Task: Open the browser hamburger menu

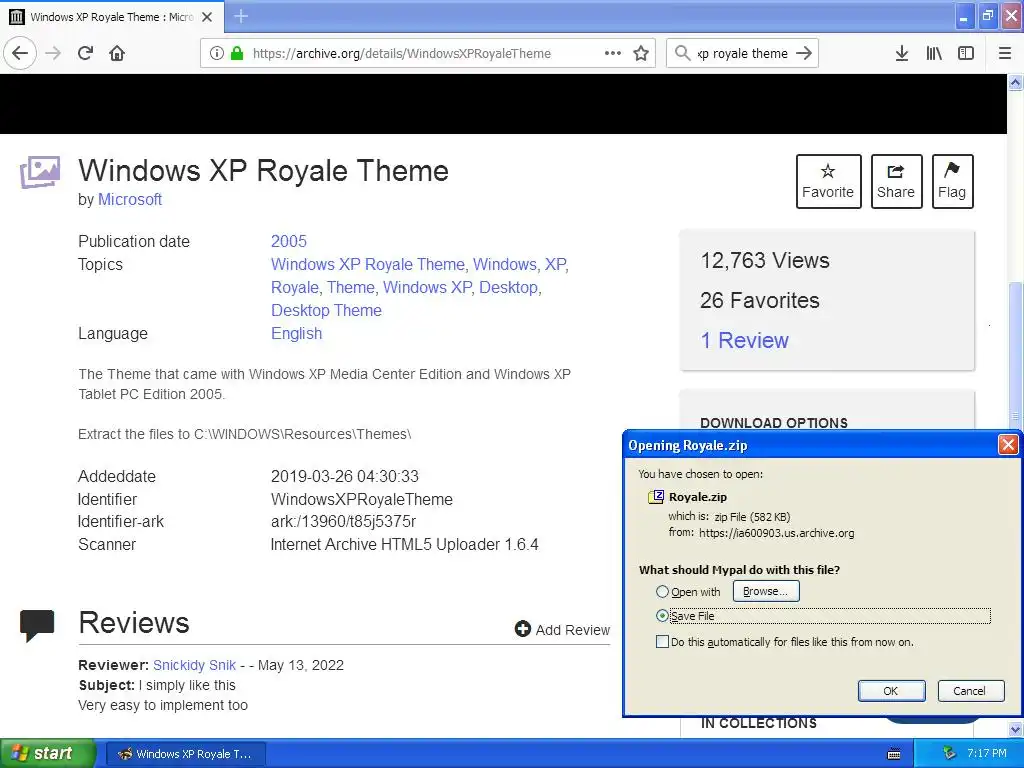Action: (1005, 54)
